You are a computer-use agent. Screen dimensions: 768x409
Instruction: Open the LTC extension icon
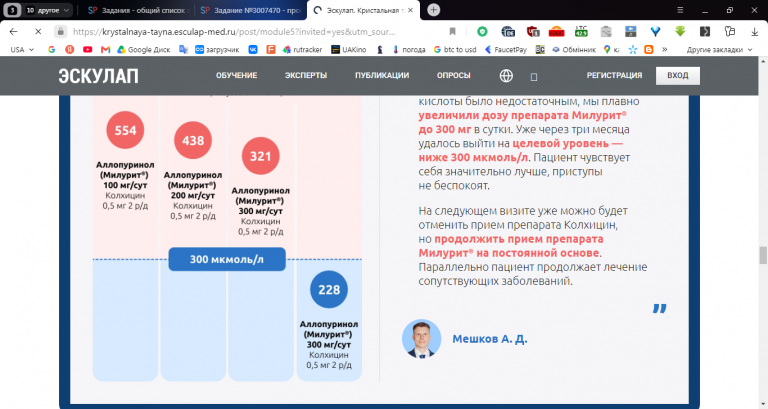tap(581, 31)
